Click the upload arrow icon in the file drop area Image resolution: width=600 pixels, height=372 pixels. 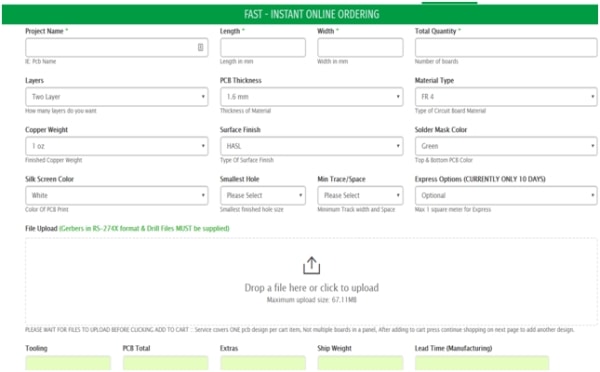[311, 265]
